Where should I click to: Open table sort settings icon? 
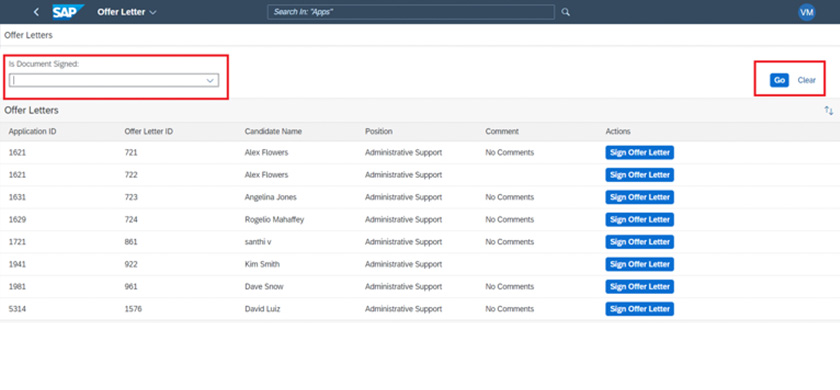pos(829,110)
